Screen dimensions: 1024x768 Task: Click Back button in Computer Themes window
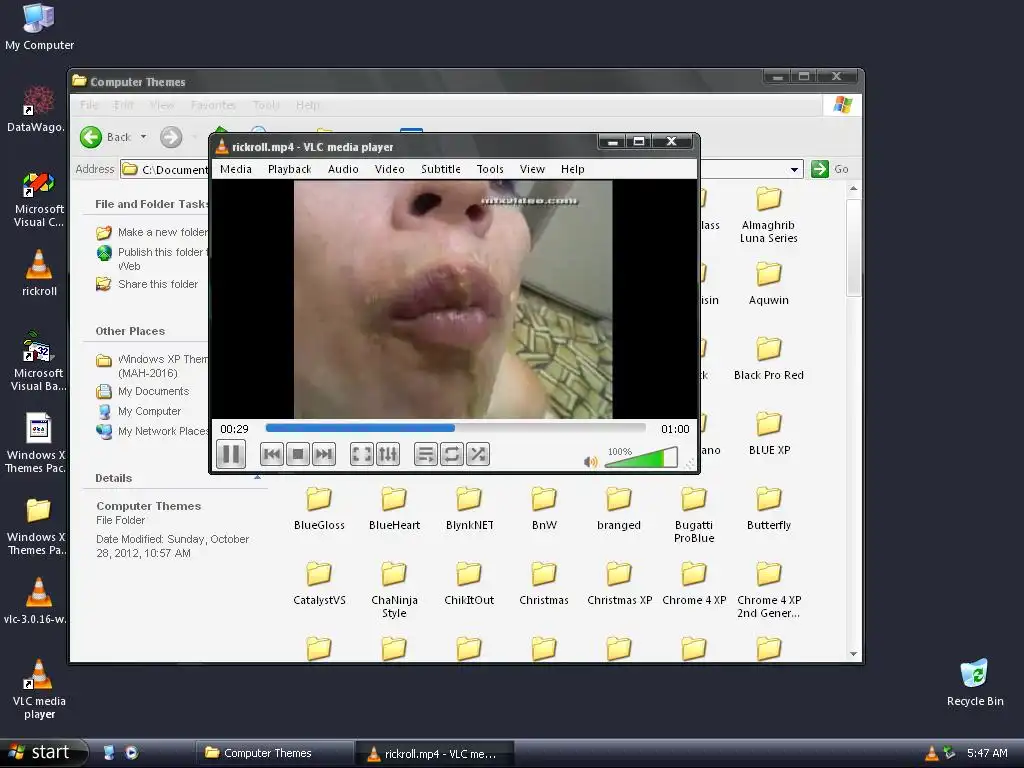pyautogui.click(x=106, y=137)
